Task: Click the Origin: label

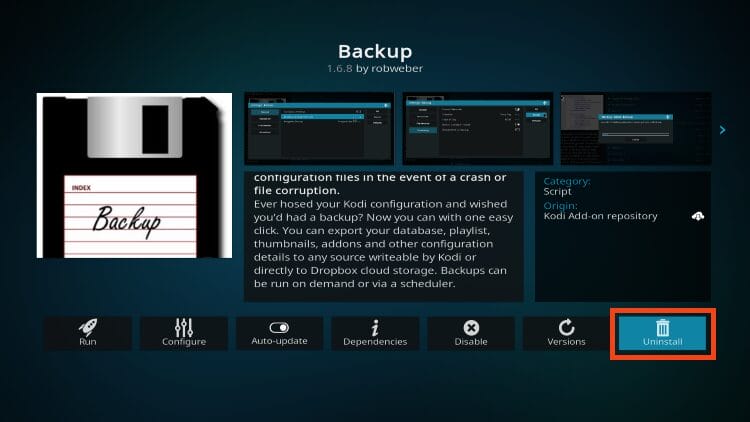Action: coord(560,206)
